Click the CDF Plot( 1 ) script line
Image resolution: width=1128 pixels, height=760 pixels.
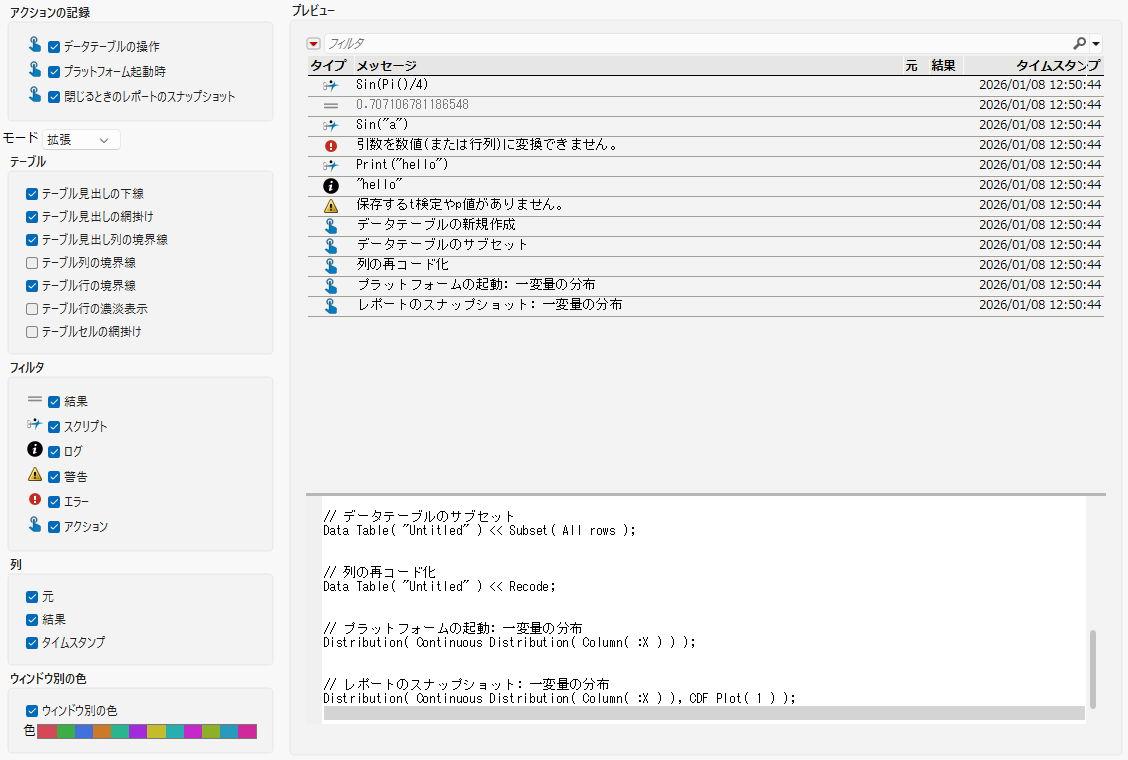click(x=559, y=698)
